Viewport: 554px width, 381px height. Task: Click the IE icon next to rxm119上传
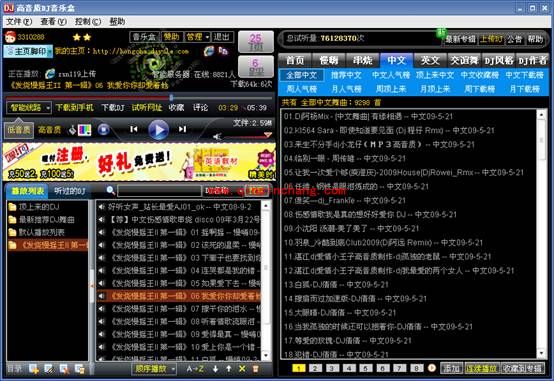click(x=50, y=74)
